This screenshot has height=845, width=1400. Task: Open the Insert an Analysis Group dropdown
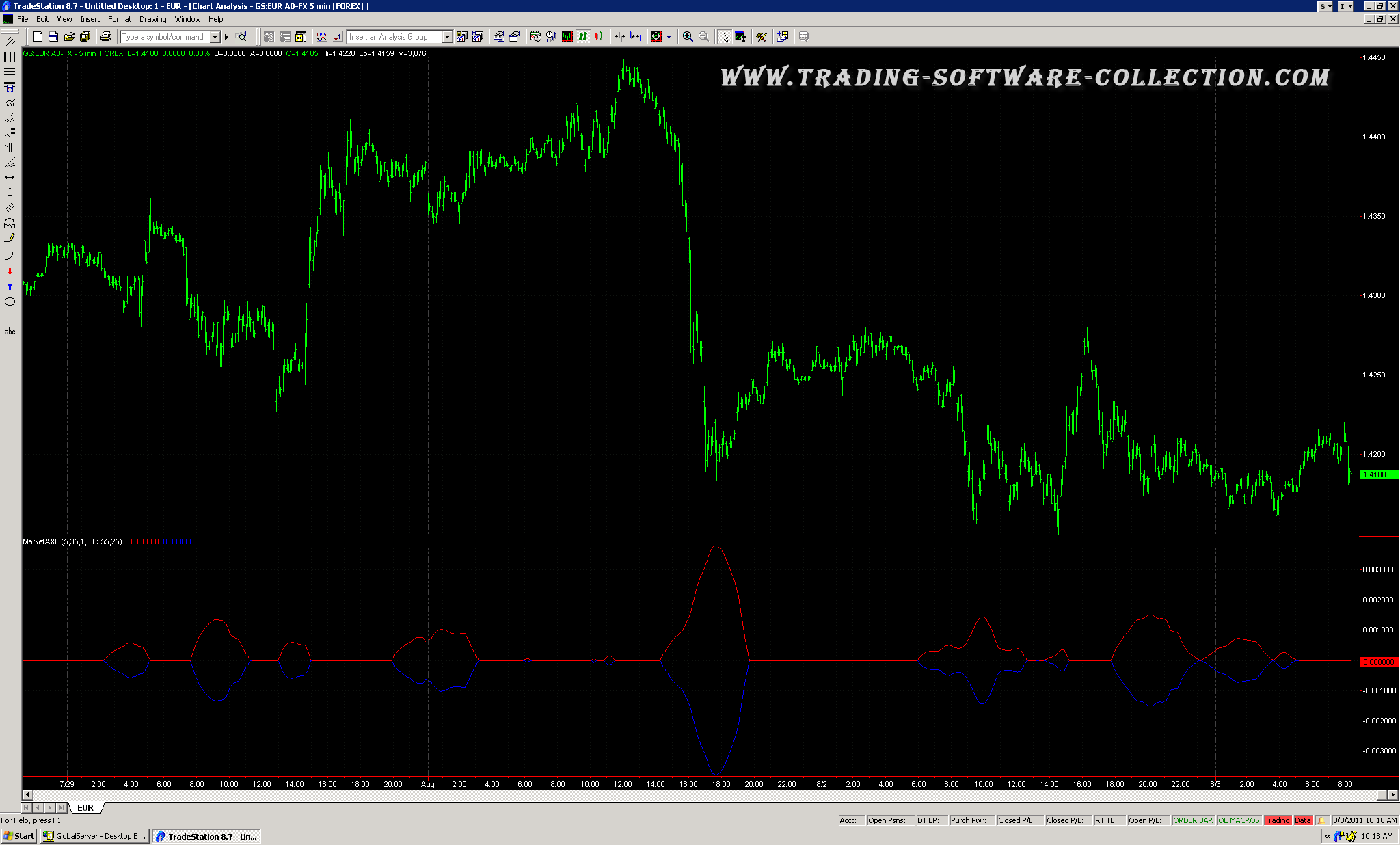pyautogui.click(x=447, y=37)
